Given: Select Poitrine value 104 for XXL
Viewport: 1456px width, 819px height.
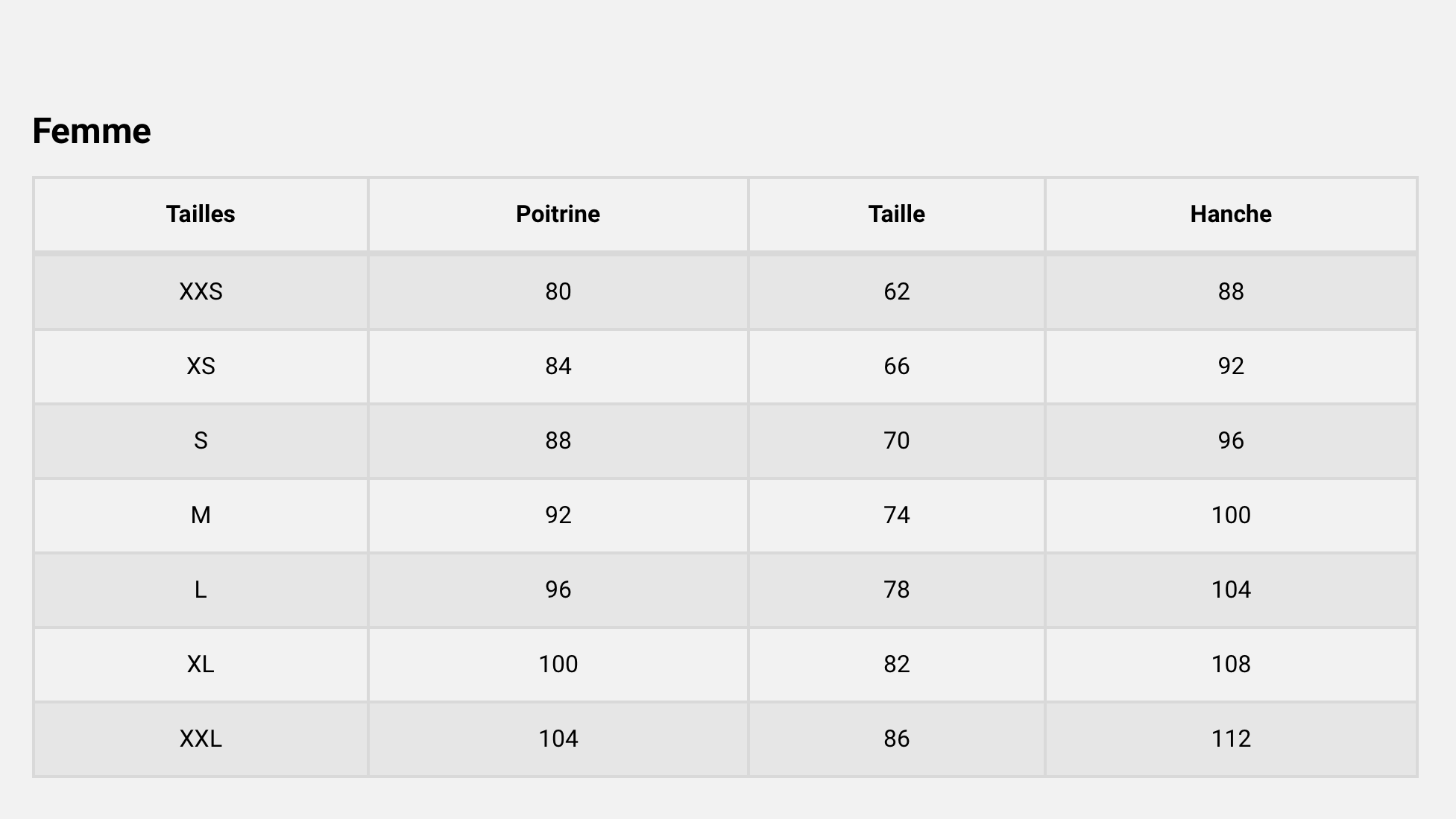Looking at the screenshot, I should coord(558,739).
